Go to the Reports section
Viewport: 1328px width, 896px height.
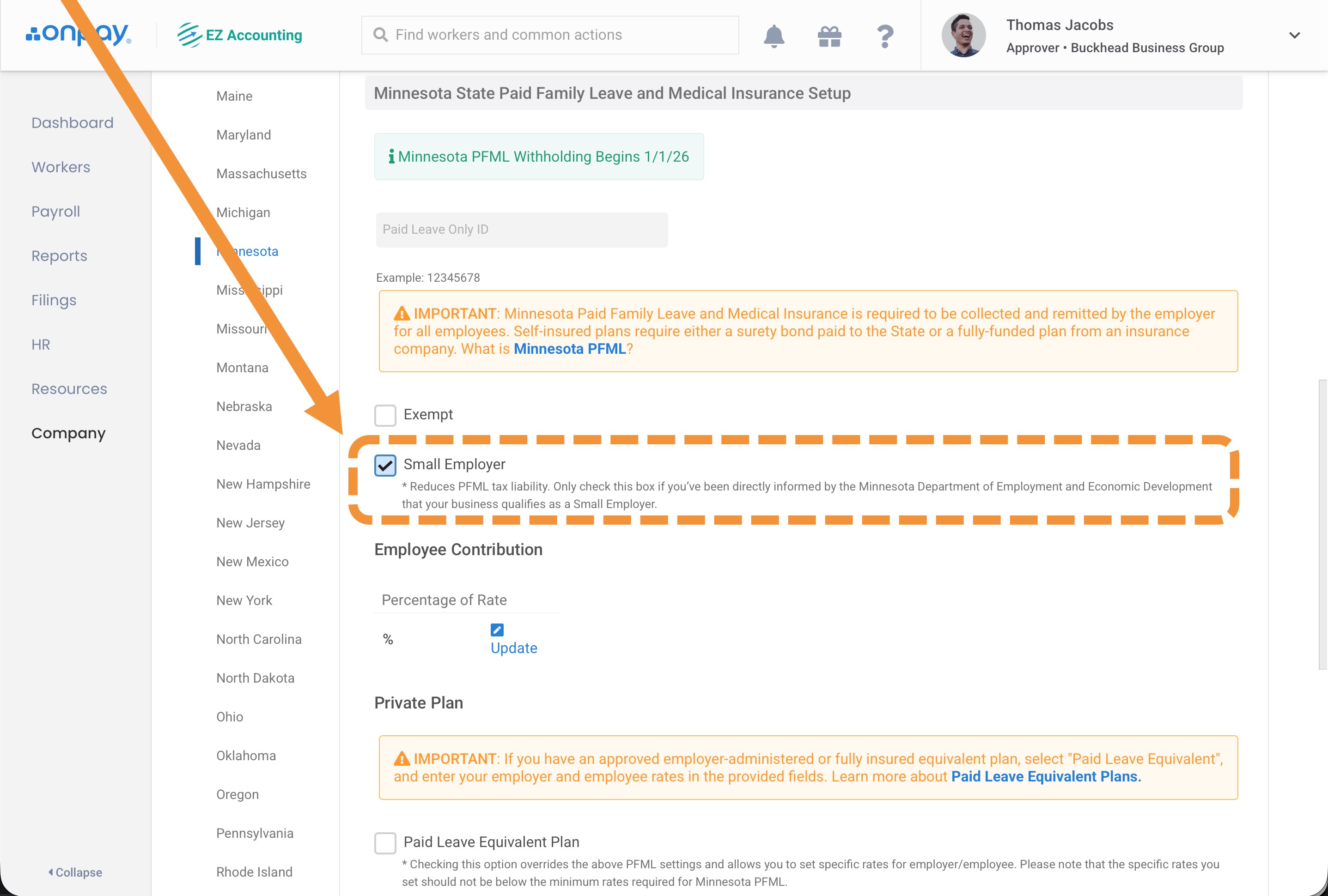tap(60, 256)
